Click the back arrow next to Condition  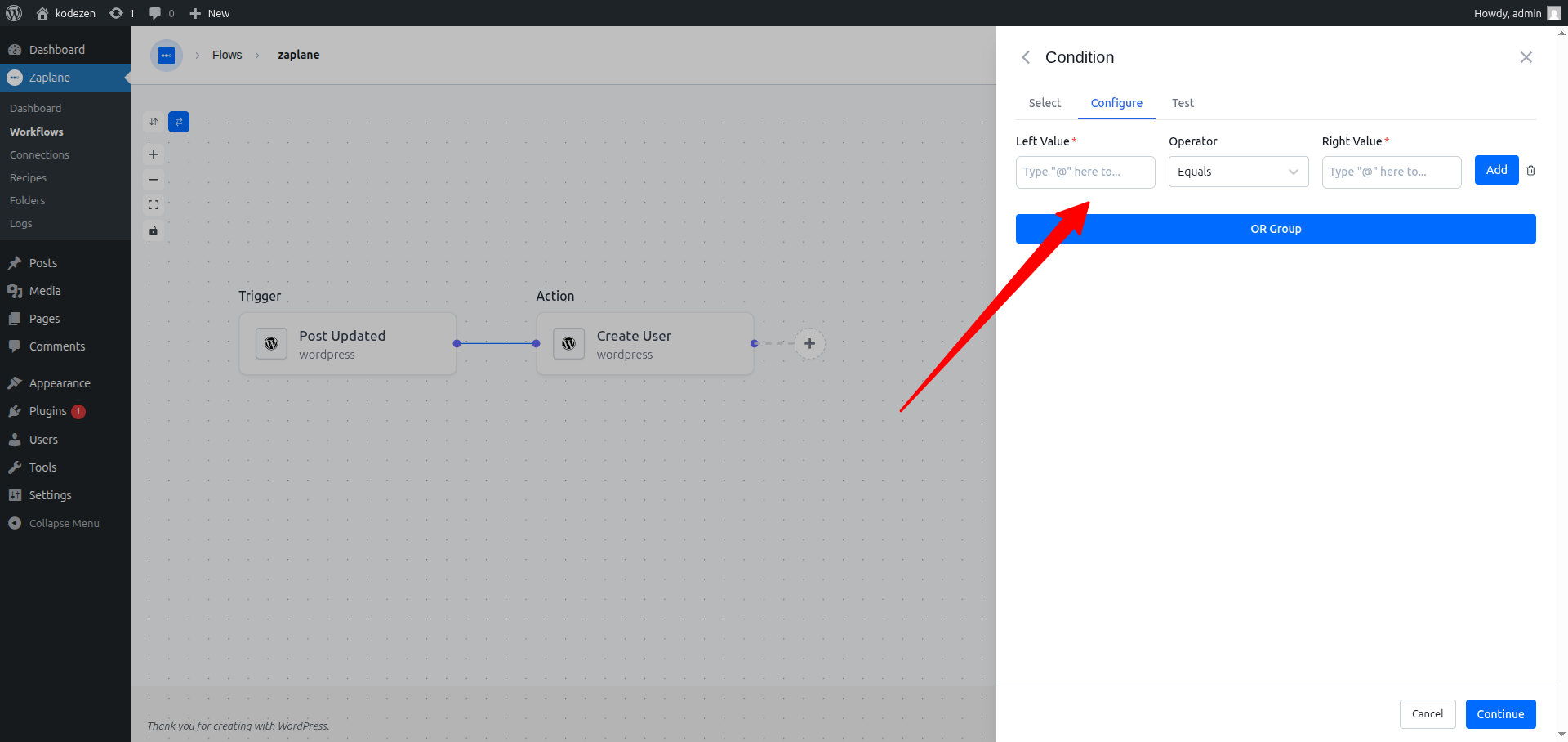click(x=1027, y=57)
